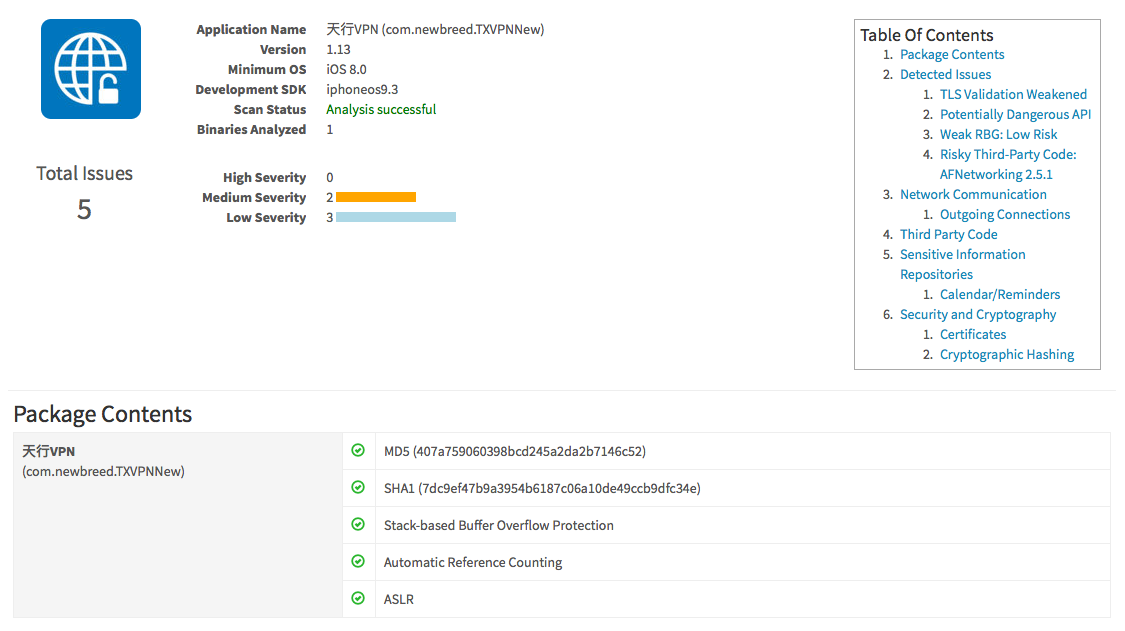Image resolution: width=1125 pixels, height=631 pixels.
Task: Open Calendar/Reminders link
Action: tap(999, 294)
